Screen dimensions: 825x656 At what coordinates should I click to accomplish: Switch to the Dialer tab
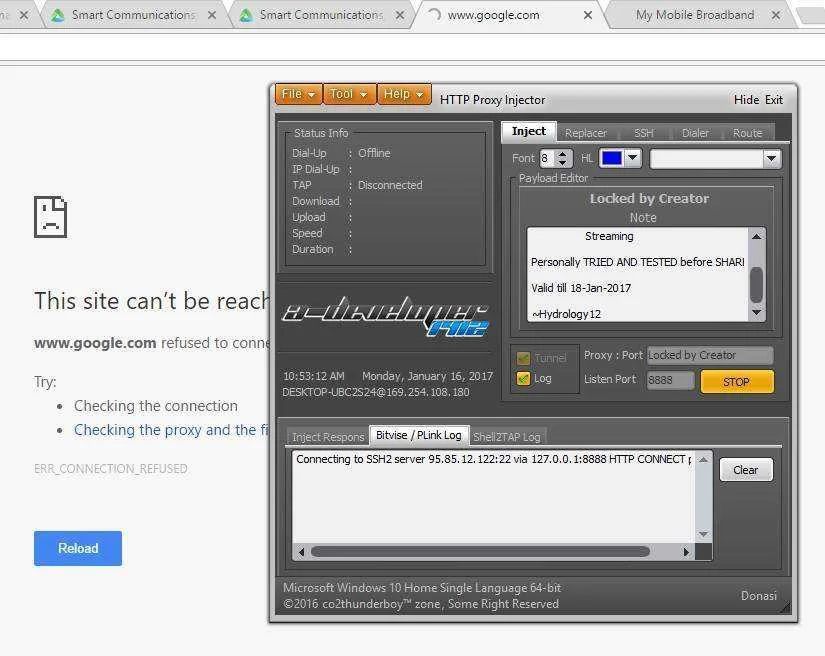[x=695, y=133]
